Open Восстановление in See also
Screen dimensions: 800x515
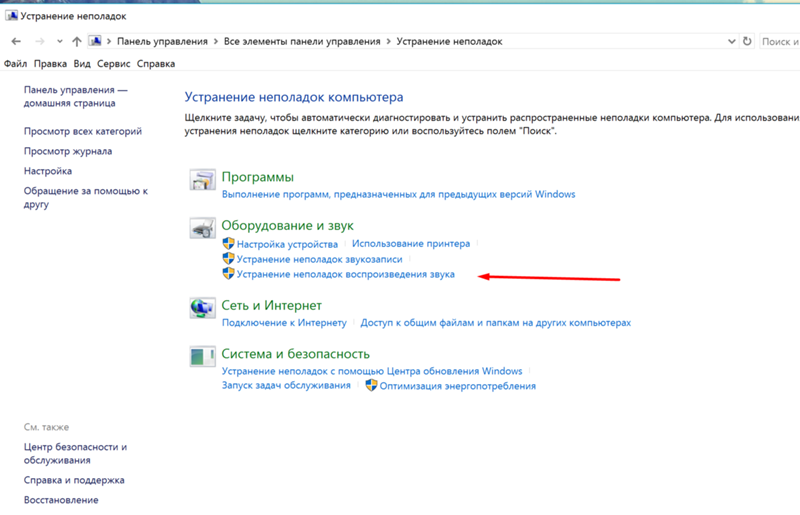(61, 500)
